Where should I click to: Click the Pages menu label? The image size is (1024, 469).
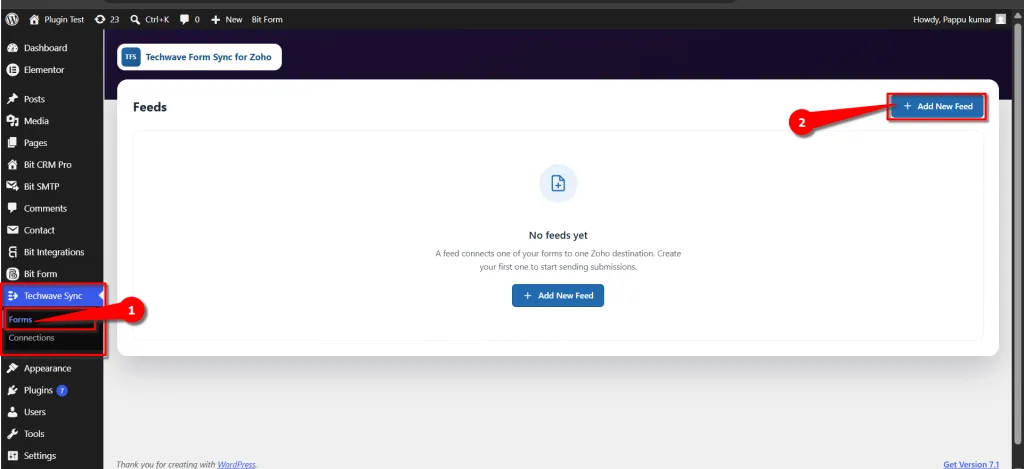click(36, 143)
